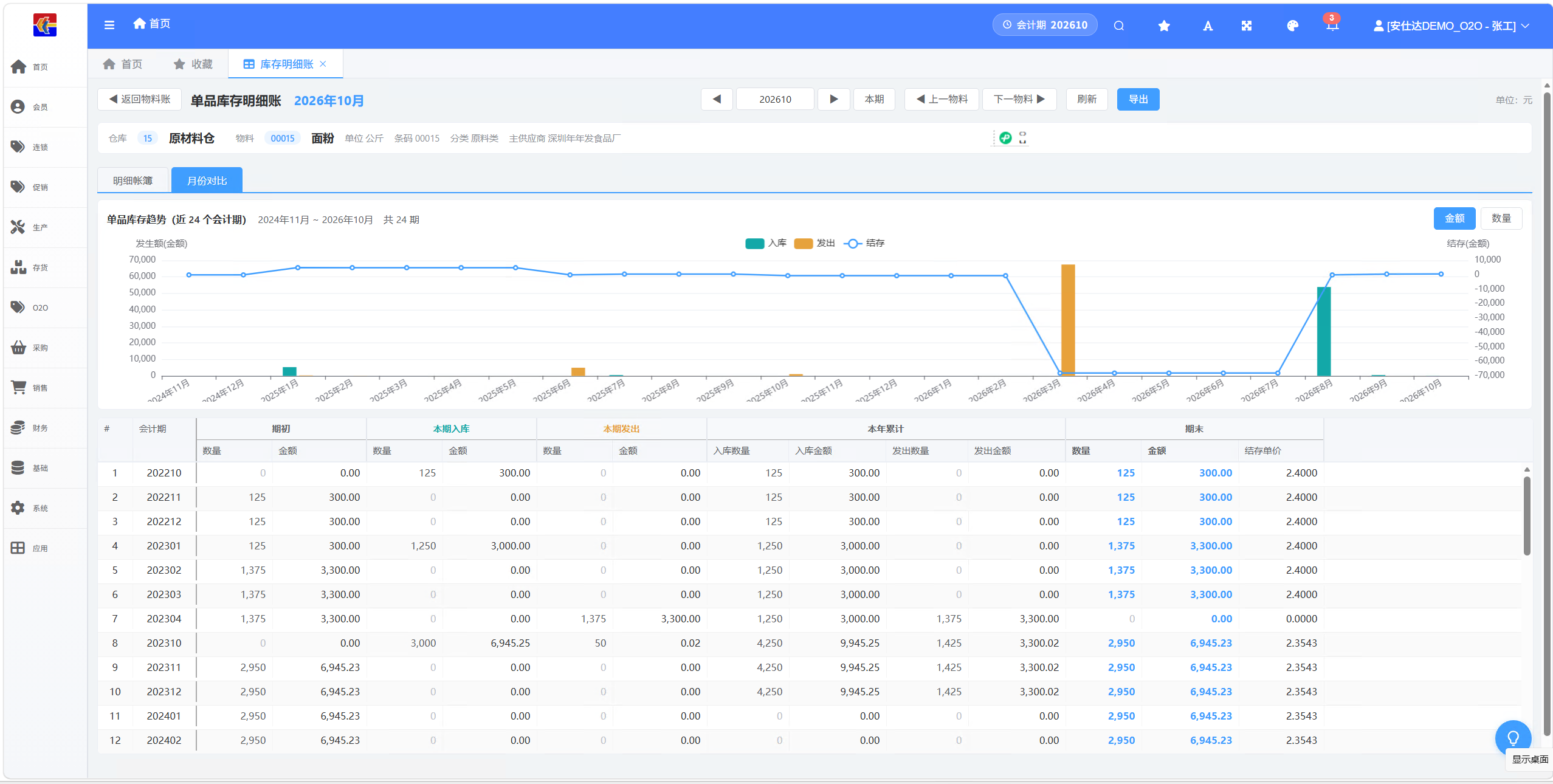Toggle 入库 series in chart legend
Screen dimensions: 1553x784
pos(766,243)
